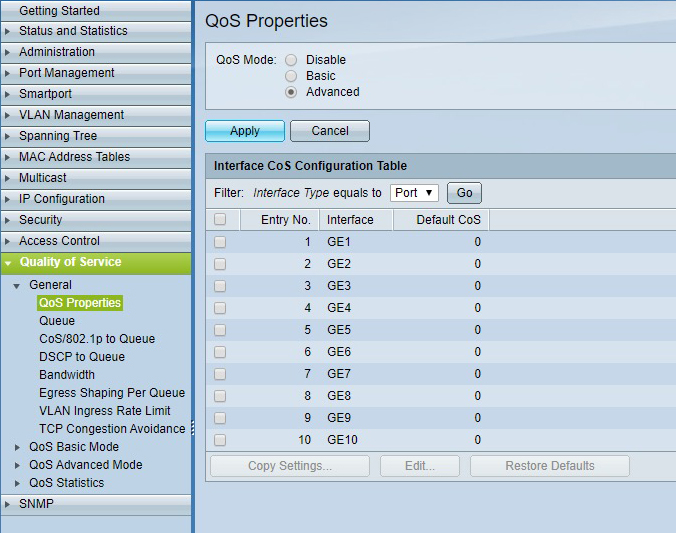Collapse the General tree arrow

pos(16,285)
